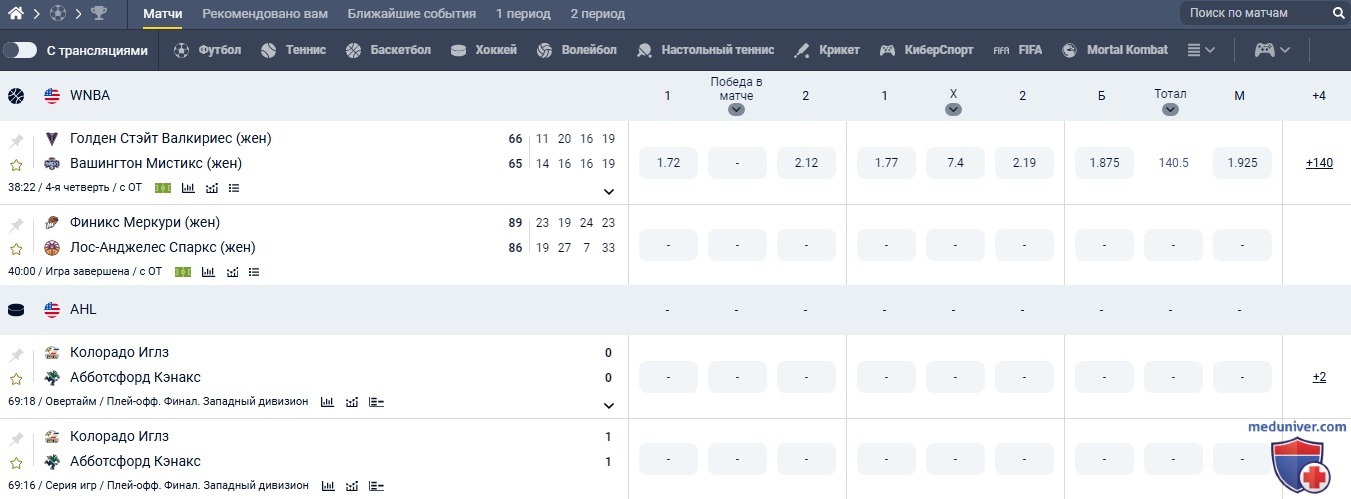The image size is (1351, 499).
Task: Filter matches by Настольный теннис
Action: [x=705, y=50]
